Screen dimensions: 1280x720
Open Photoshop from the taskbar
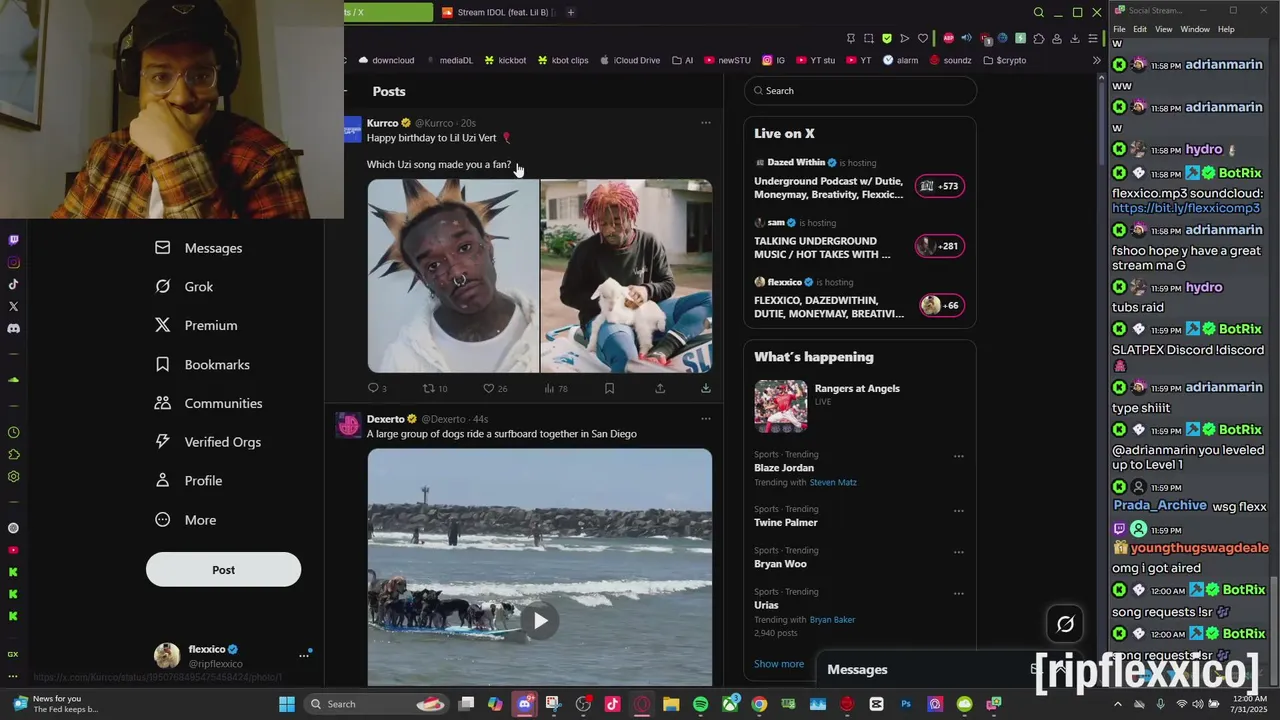tap(906, 704)
